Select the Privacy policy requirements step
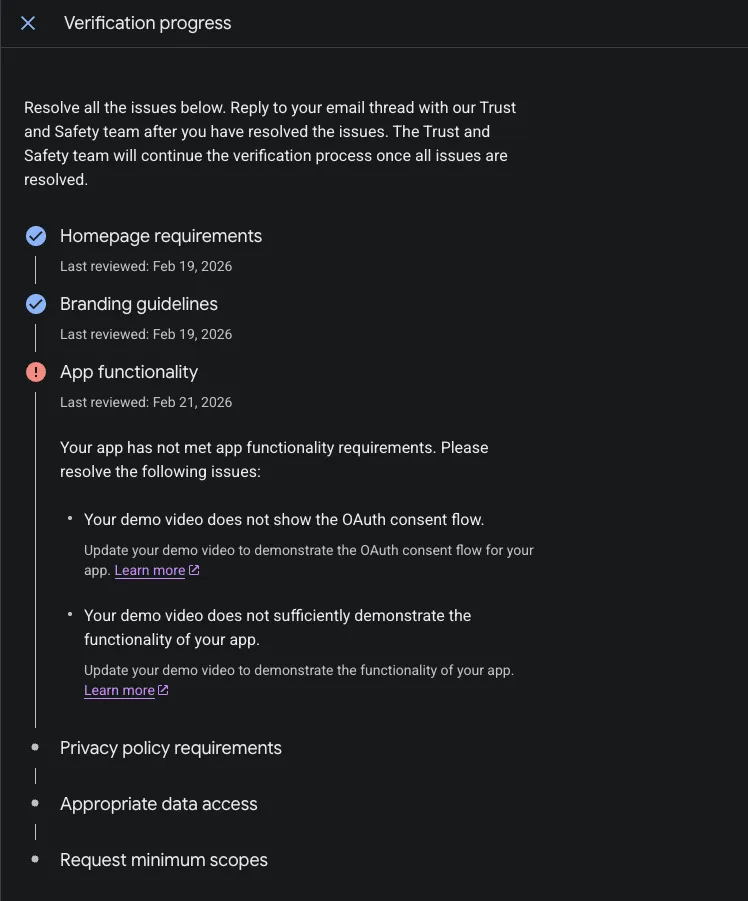748x901 pixels. (x=171, y=748)
